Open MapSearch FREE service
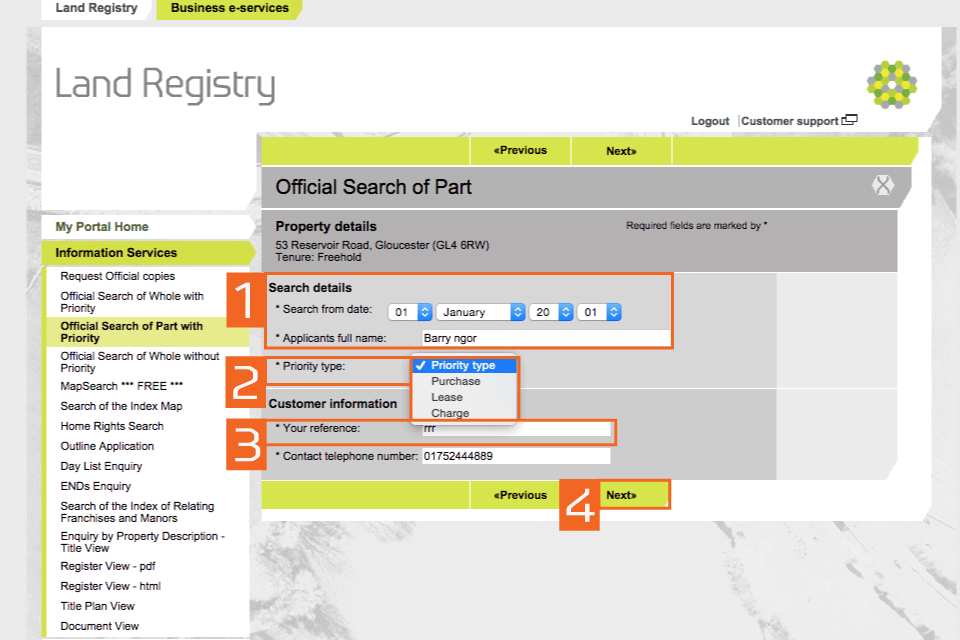 click(121, 386)
